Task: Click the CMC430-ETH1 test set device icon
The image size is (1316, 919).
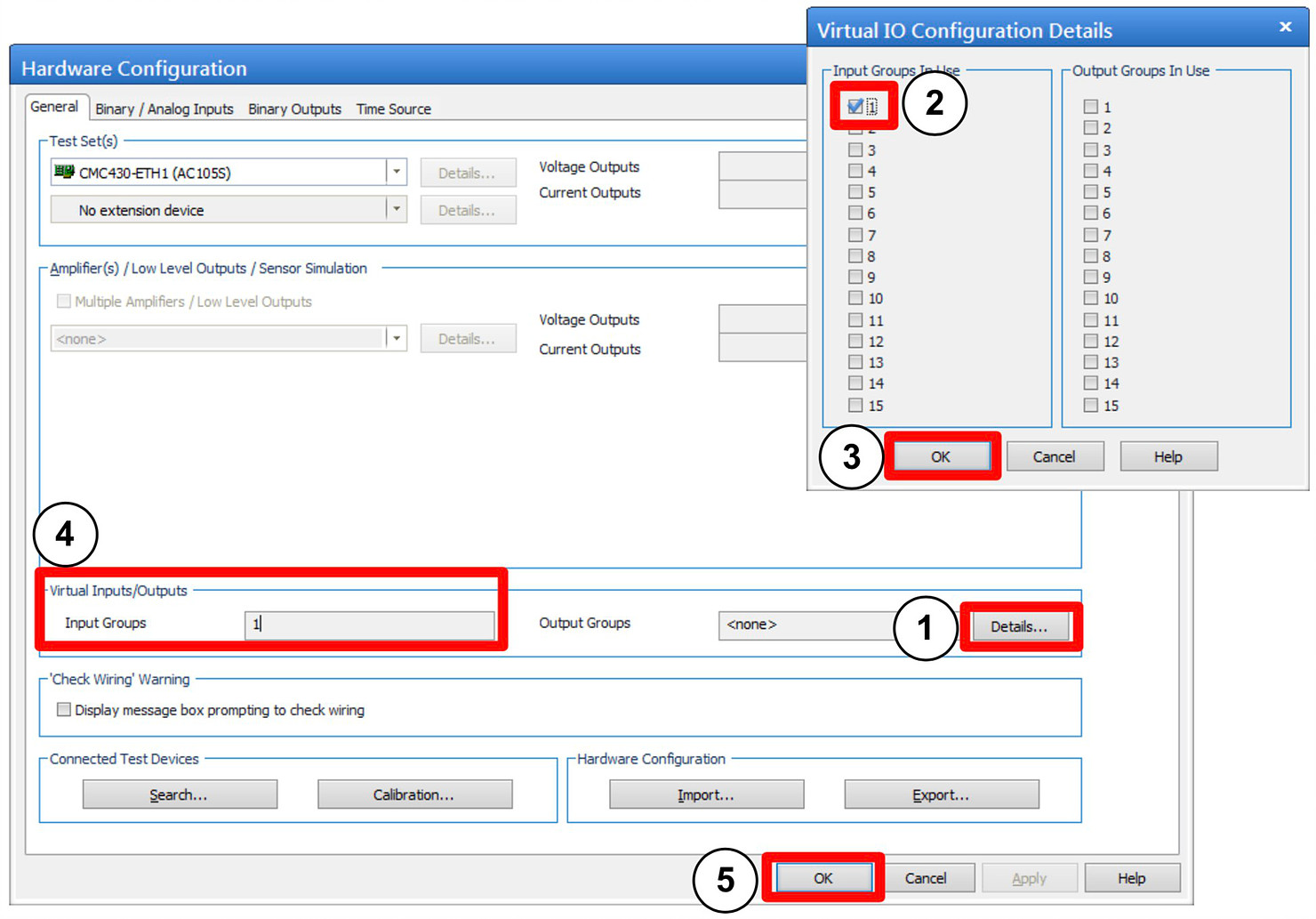Action: 63,172
